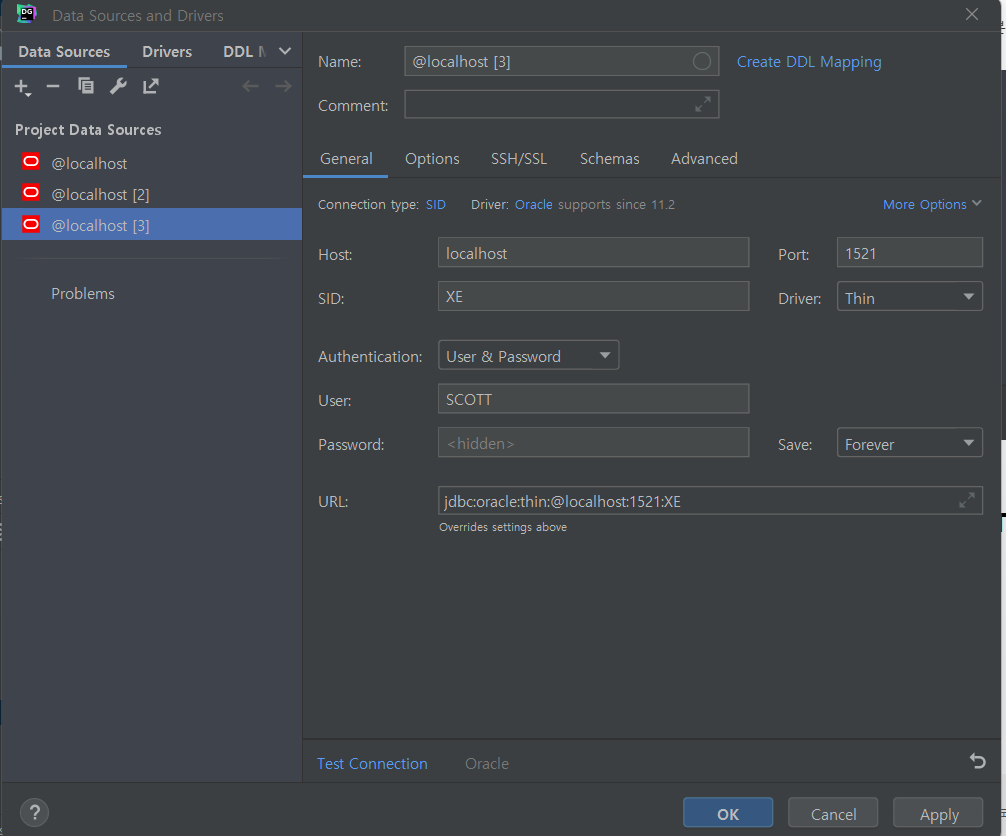Viewport: 1006px width, 836px height.
Task: Change connection type SID link
Action: [436, 205]
